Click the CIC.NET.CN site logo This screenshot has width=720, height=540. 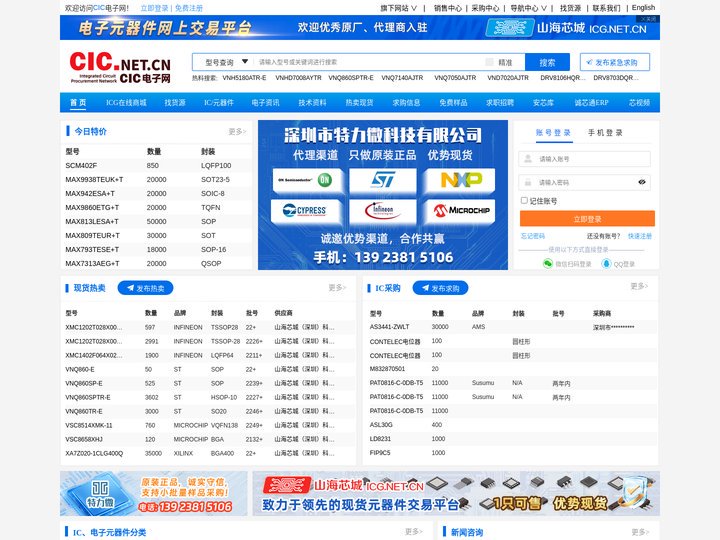(120, 68)
